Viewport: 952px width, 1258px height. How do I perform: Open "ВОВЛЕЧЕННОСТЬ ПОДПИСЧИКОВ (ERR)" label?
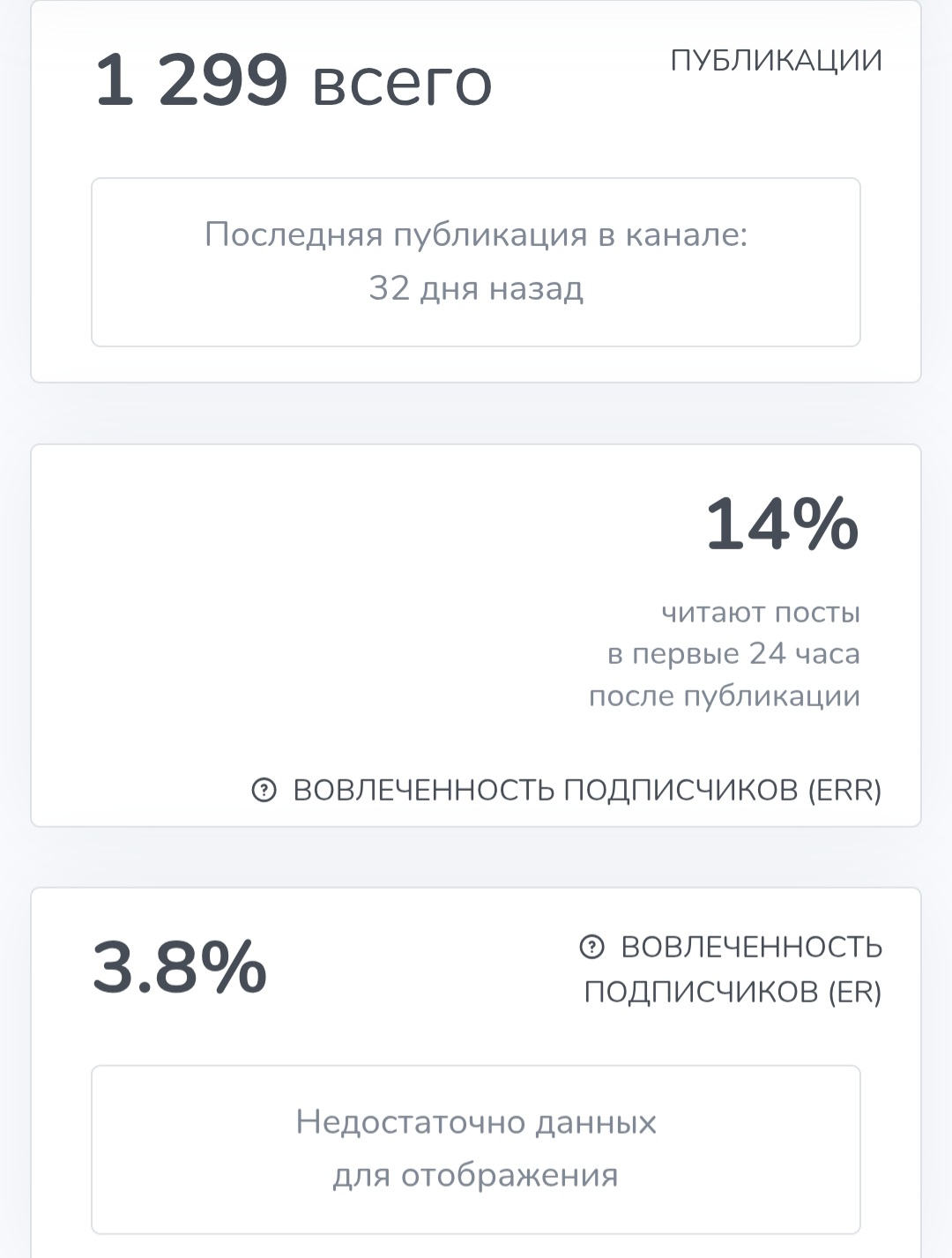tap(586, 790)
